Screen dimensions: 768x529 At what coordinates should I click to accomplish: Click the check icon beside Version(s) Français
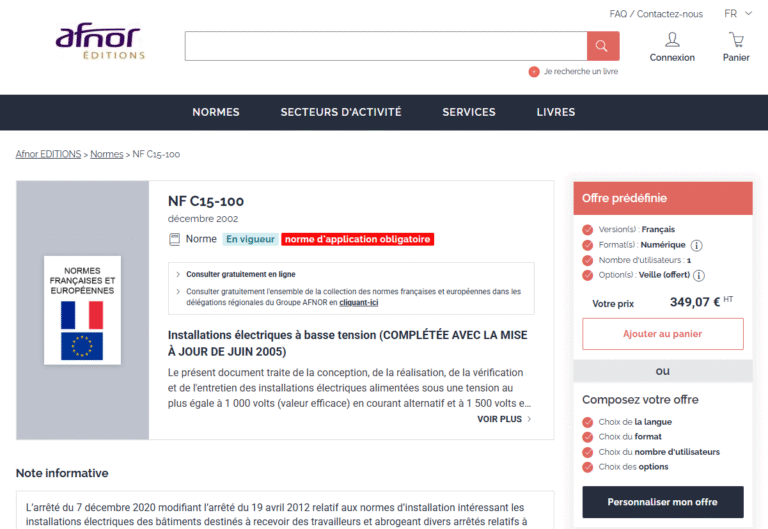pyautogui.click(x=588, y=230)
